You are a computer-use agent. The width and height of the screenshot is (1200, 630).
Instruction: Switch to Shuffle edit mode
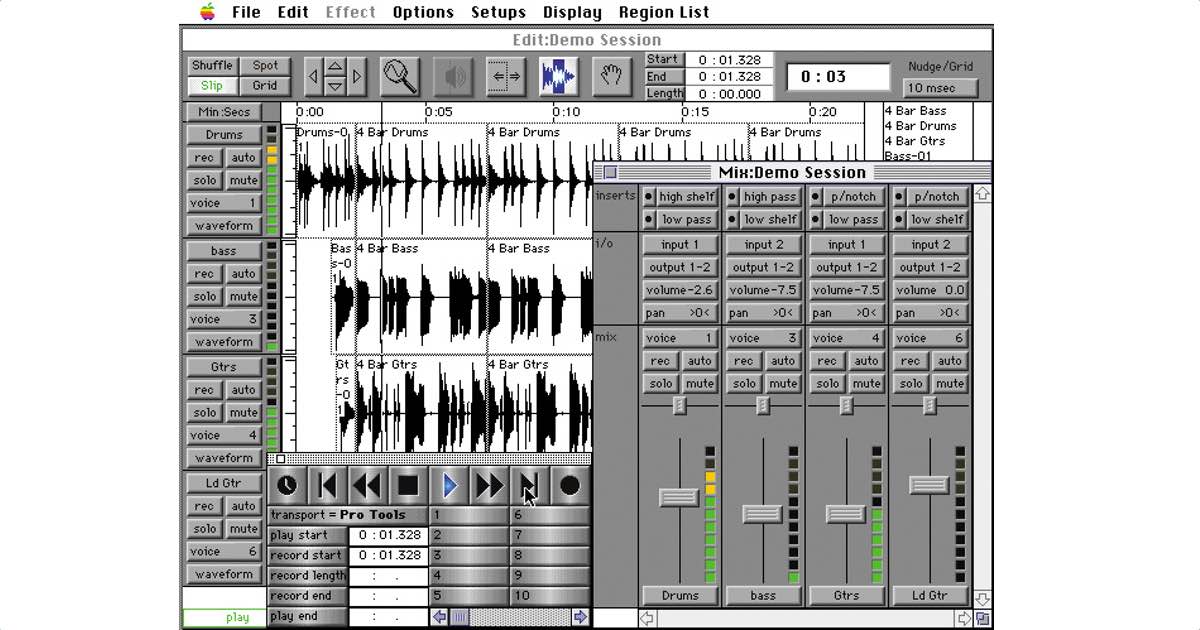pos(211,64)
